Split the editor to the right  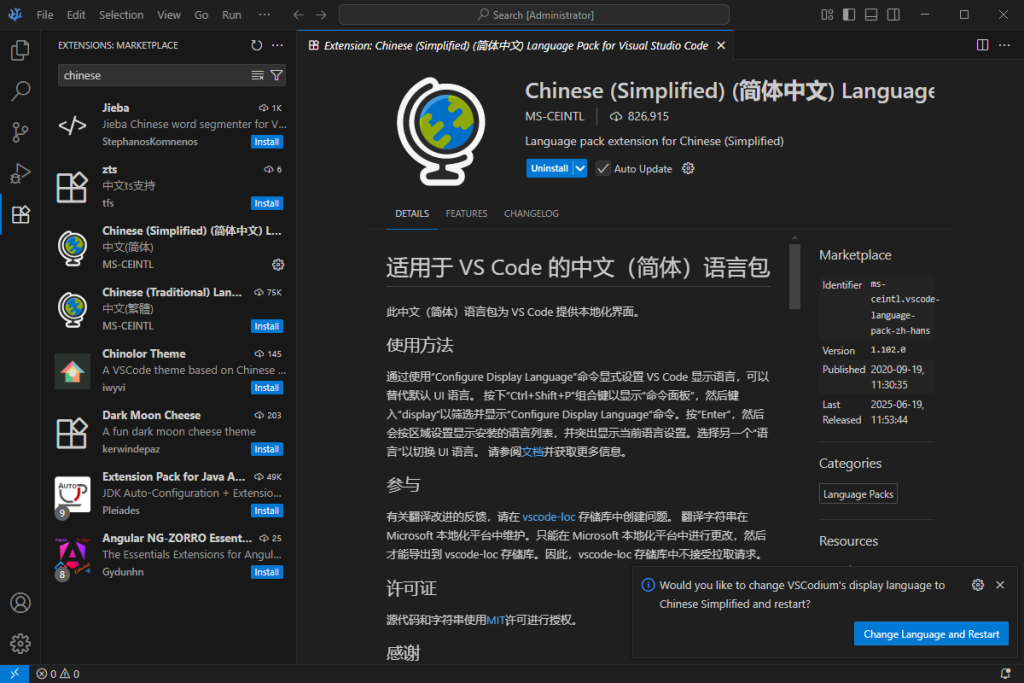[982, 45]
